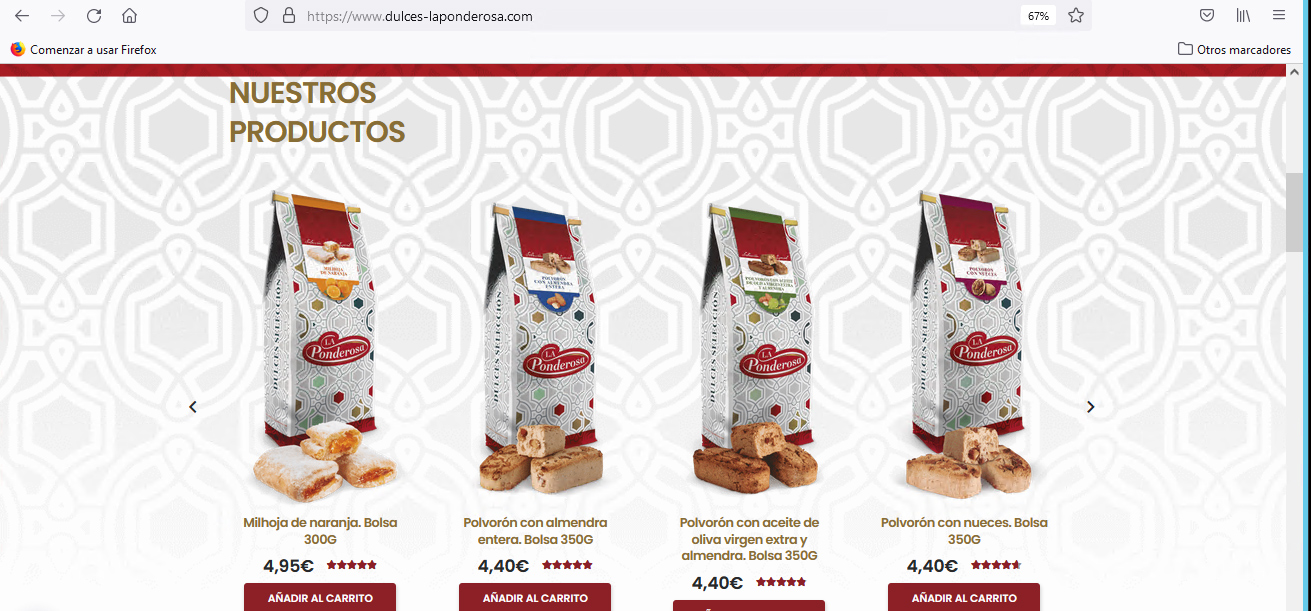Open the Firefox home page icon
Screen dimensions: 1311x611
tap(129, 16)
